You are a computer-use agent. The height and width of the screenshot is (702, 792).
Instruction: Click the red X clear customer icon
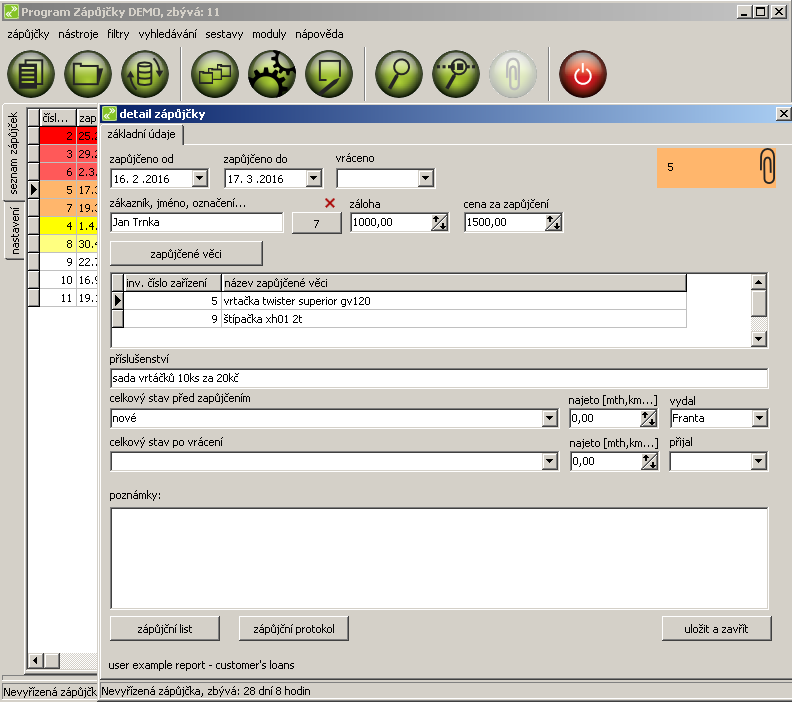tap(330, 203)
